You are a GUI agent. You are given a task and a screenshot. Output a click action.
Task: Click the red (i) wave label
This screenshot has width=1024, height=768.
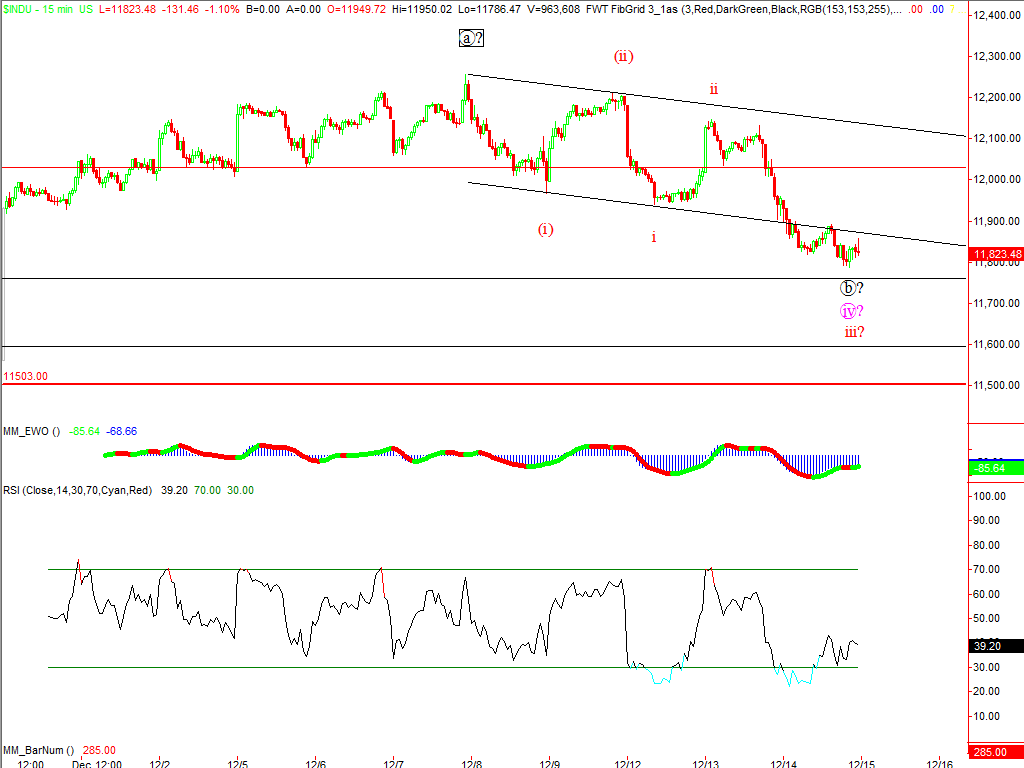click(x=545, y=229)
